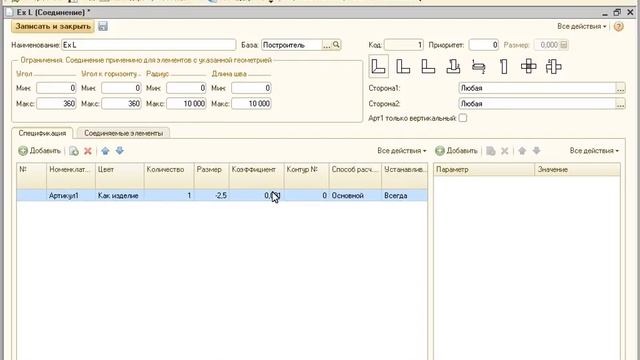This screenshot has width=640, height=360.
Task: Select the Как изделие cell
Action: [119, 196]
